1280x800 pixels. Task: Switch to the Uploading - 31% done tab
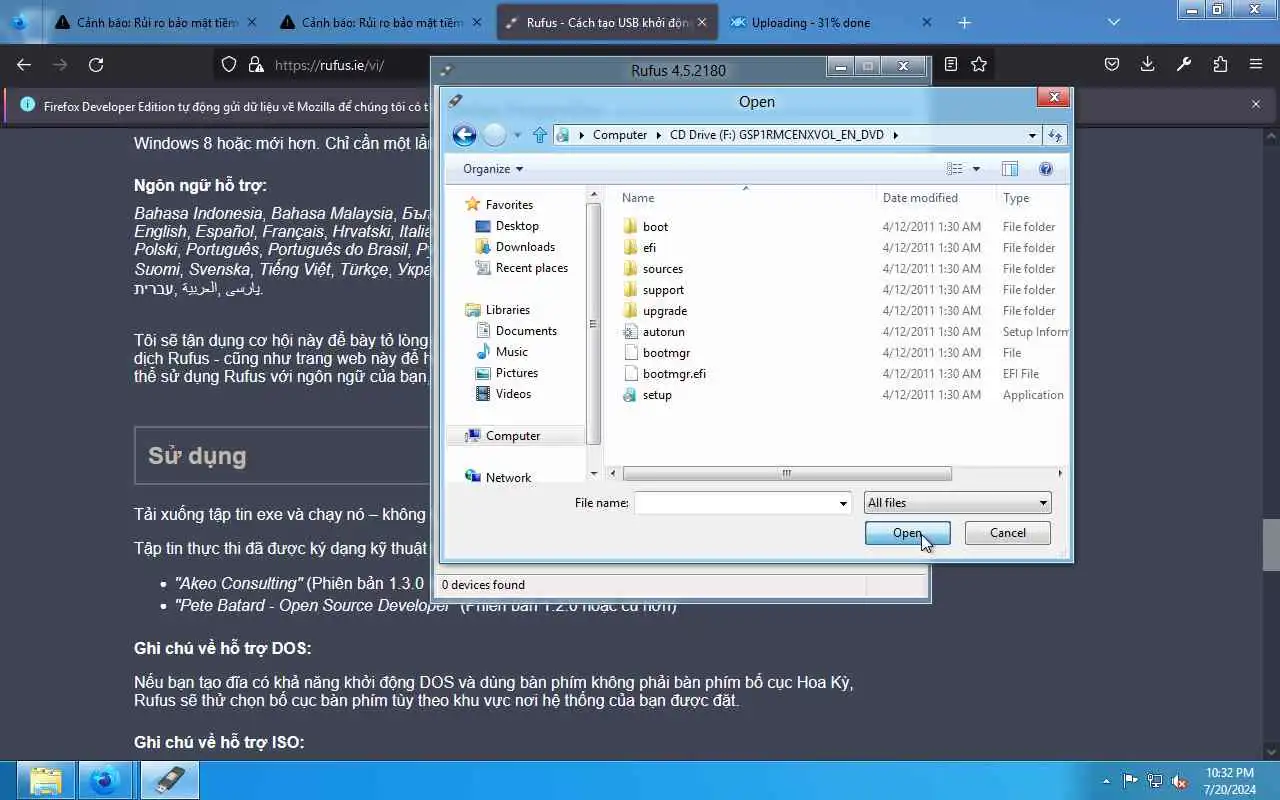click(829, 22)
